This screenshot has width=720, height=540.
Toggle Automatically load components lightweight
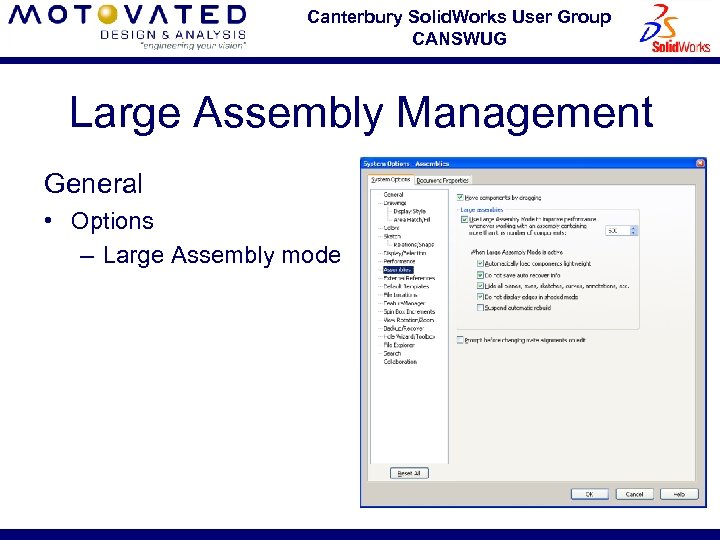pos(480,264)
